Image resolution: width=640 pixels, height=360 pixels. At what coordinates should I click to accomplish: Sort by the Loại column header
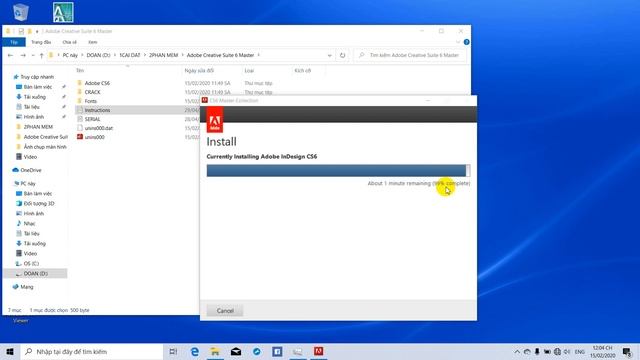pos(249,71)
